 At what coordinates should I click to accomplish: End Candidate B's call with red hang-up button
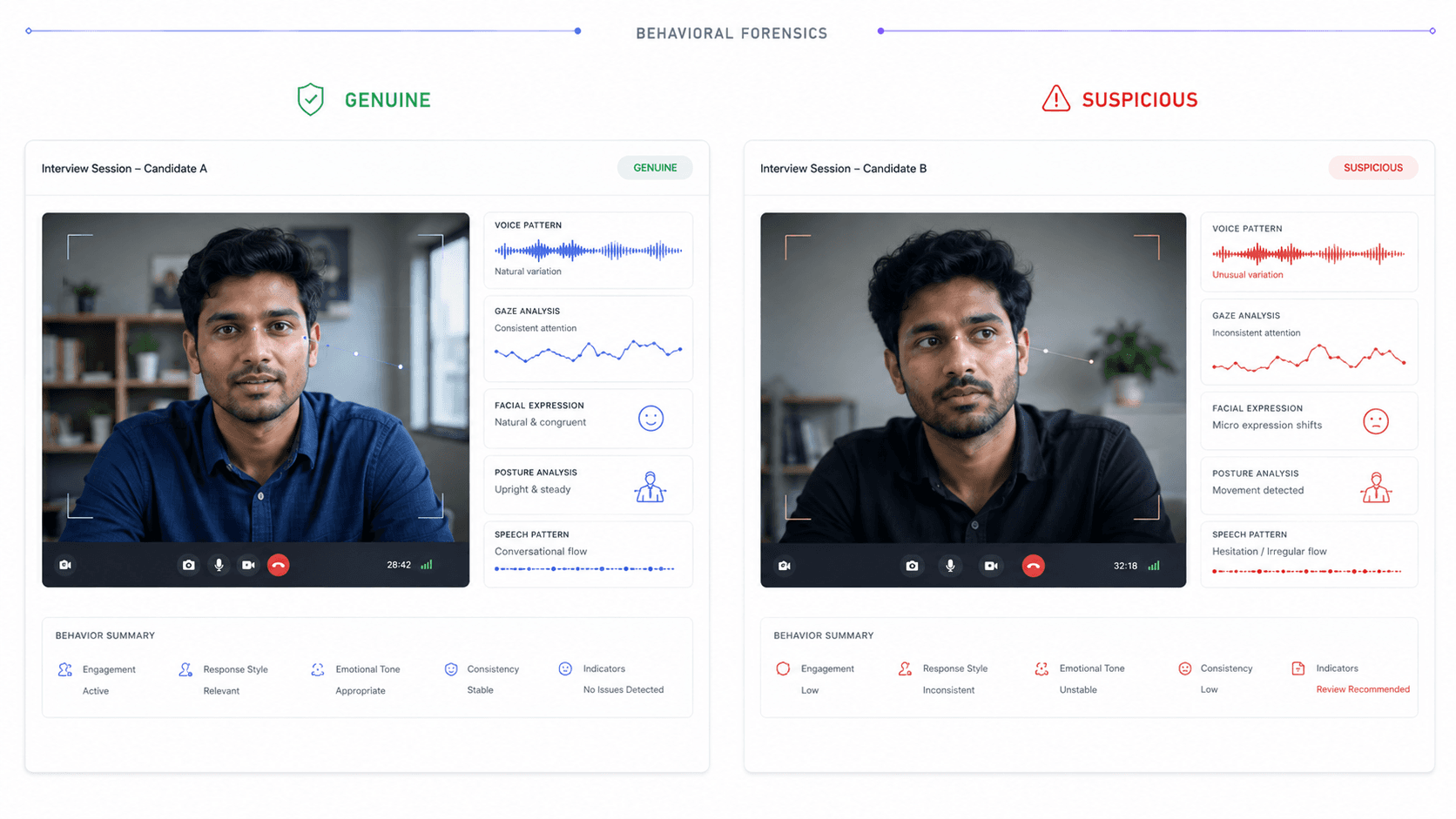pos(1033,566)
